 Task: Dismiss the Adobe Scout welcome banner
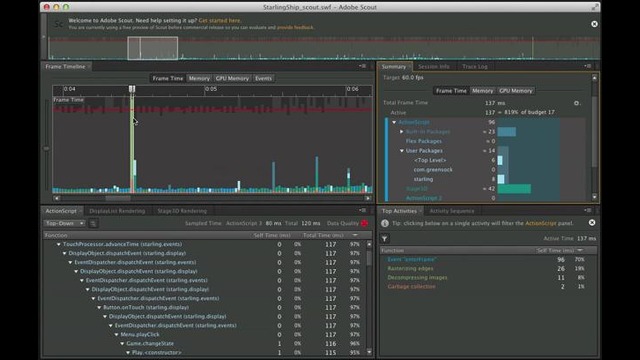tap(594, 24)
